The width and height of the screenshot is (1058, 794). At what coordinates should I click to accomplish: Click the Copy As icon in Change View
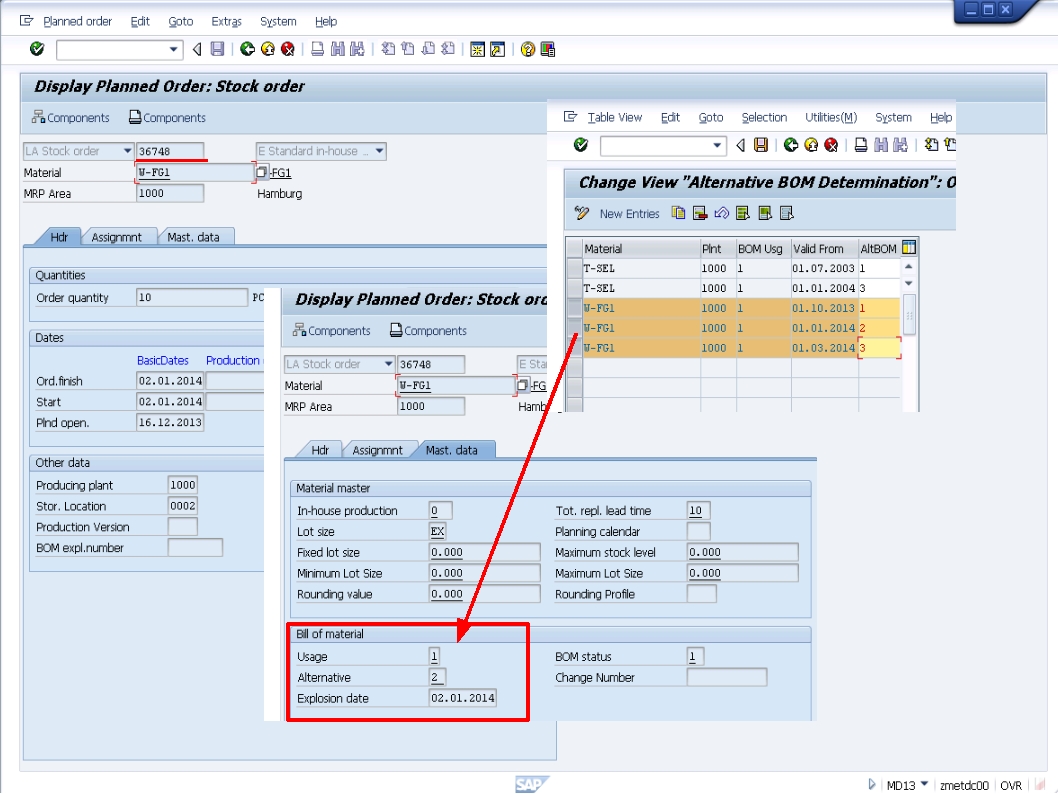(677, 213)
